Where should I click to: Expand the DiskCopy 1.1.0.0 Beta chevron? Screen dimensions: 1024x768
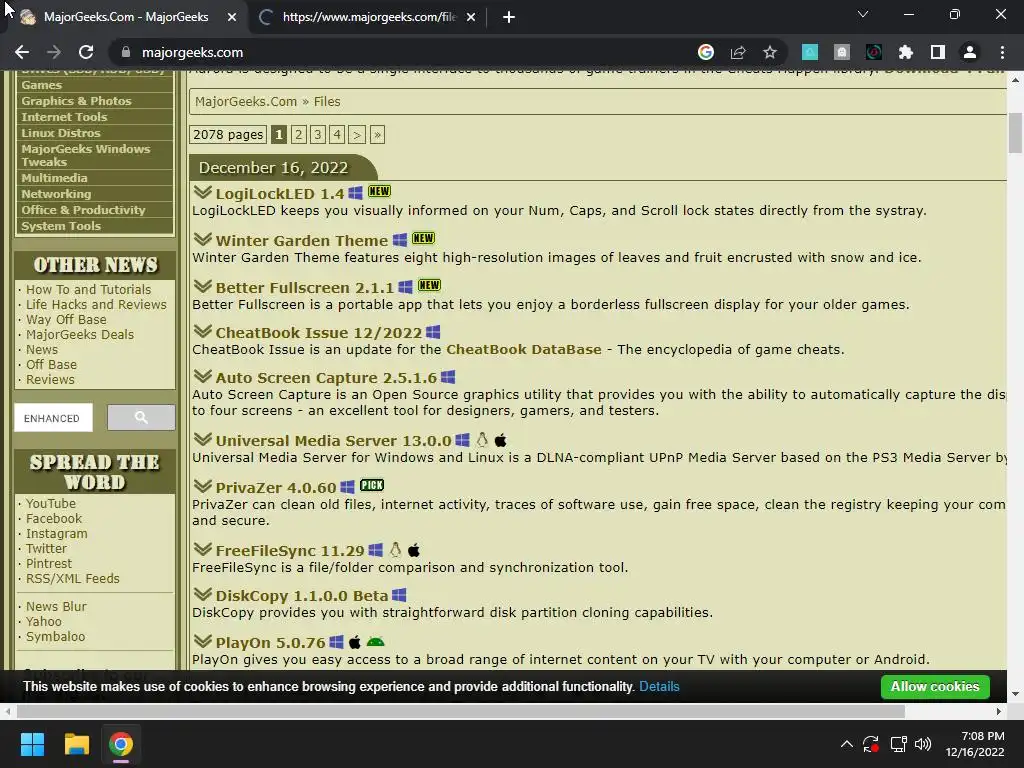202,594
